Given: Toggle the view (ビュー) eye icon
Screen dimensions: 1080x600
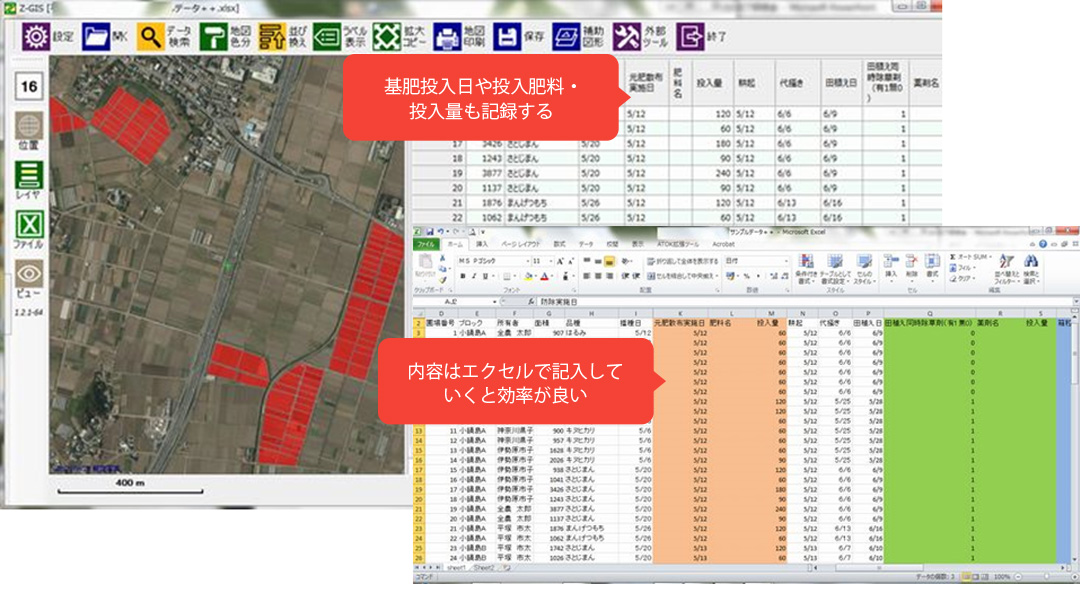Looking at the screenshot, I should click(28, 274).
